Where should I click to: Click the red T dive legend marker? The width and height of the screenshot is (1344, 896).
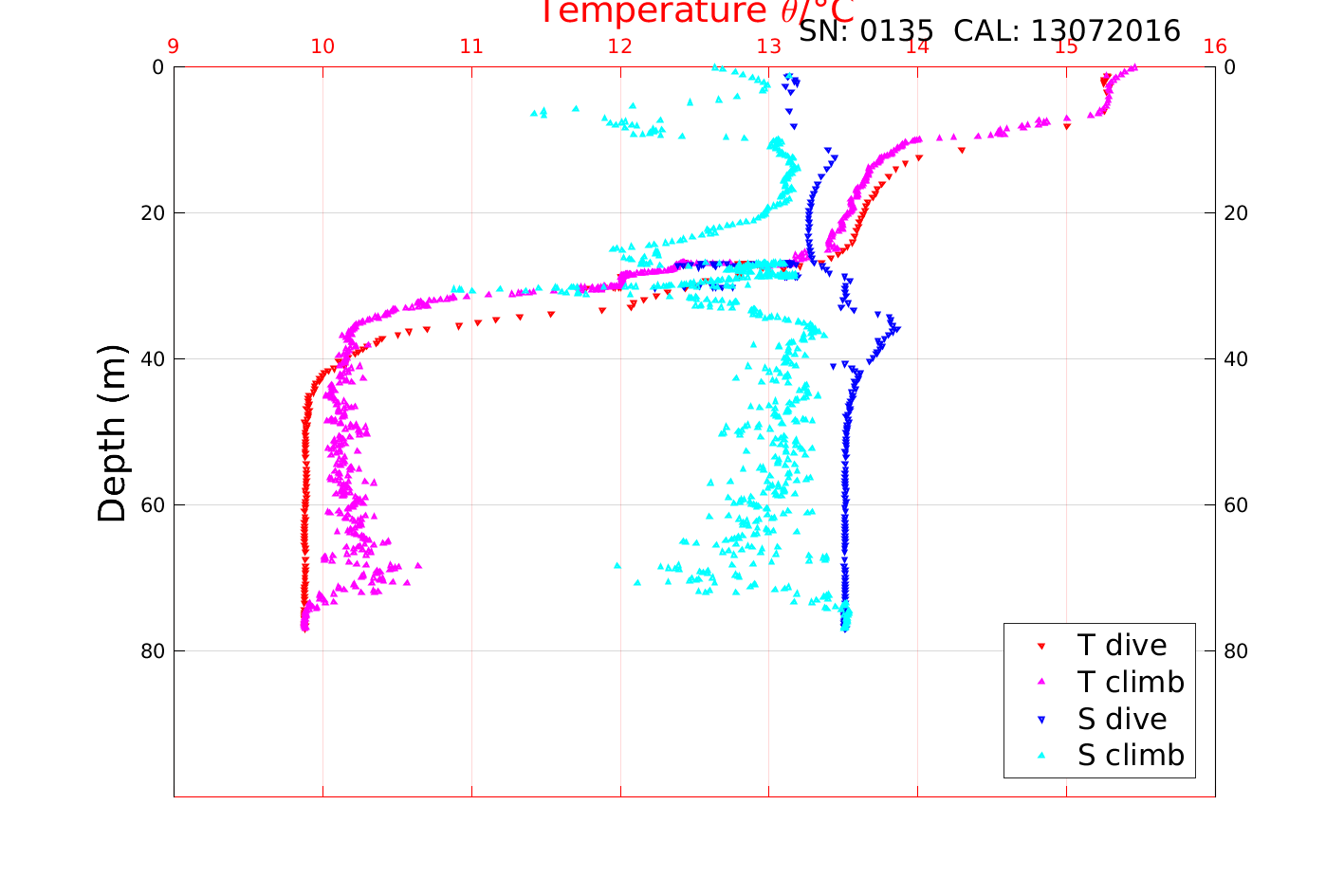tap(1040, 646)
